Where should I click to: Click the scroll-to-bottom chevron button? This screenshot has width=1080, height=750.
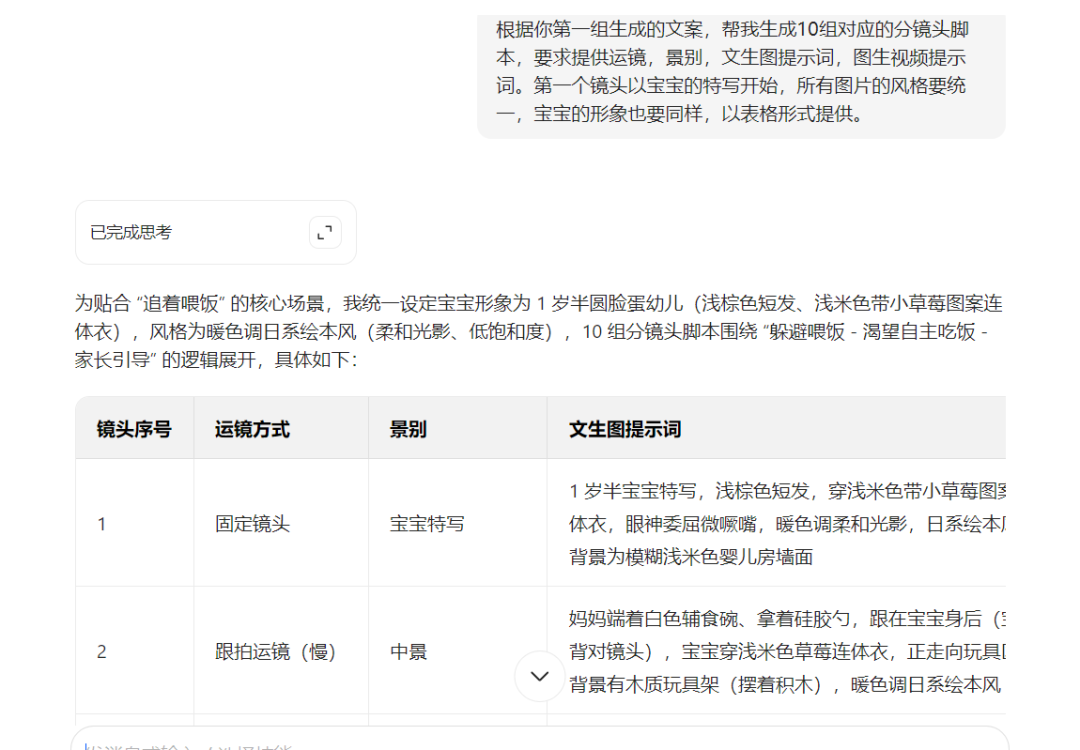[x=540, y=676]
